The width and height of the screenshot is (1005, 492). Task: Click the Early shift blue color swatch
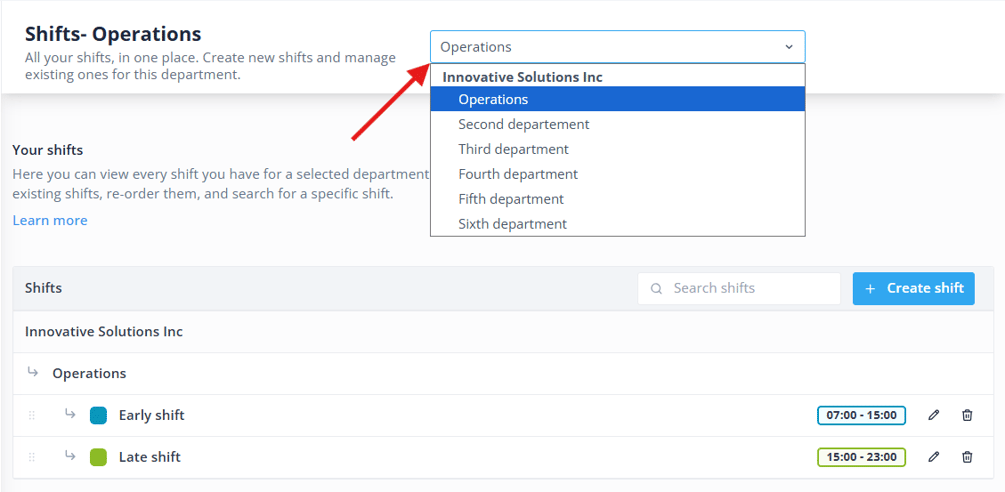(98, 415)
